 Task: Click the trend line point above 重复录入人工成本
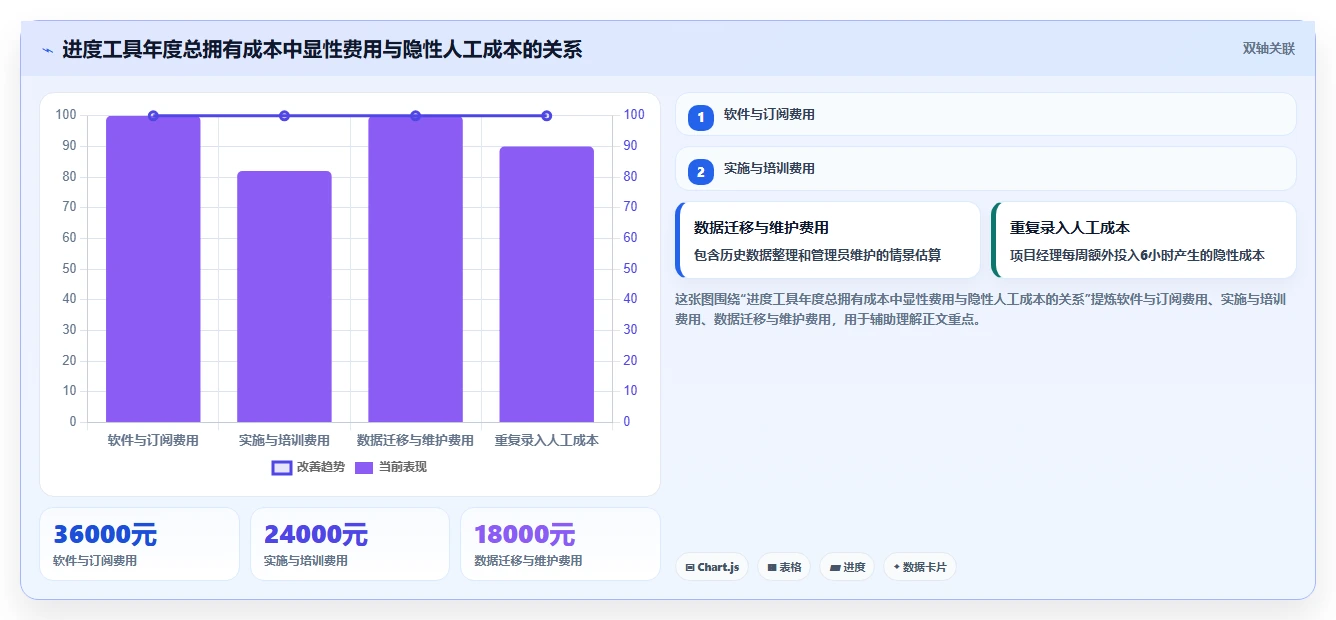546,116
